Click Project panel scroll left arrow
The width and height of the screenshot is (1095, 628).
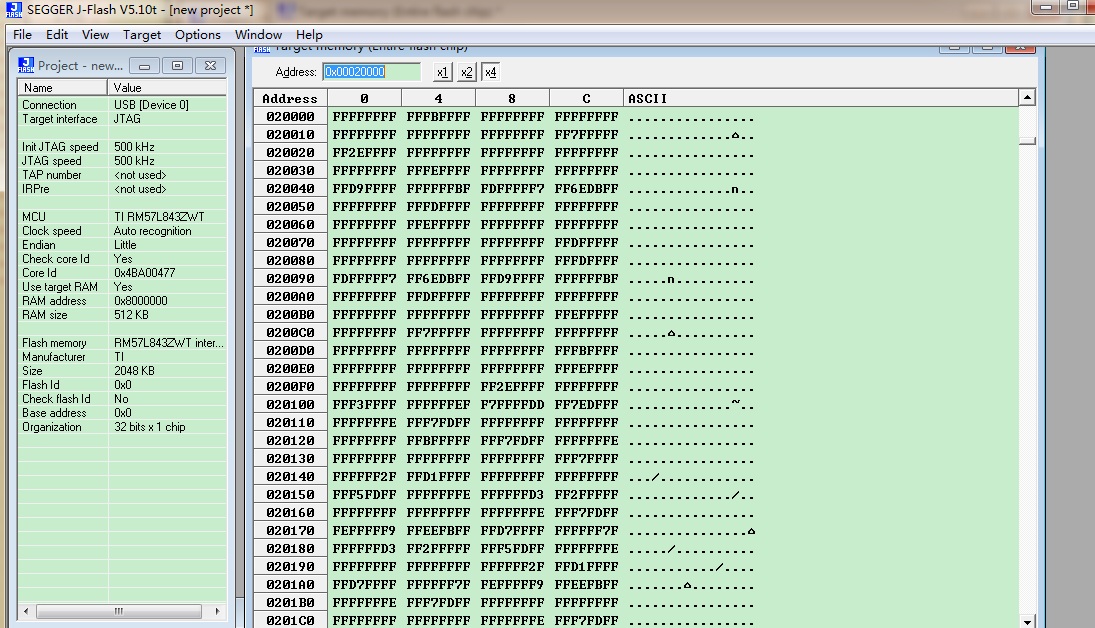point(26,611)
